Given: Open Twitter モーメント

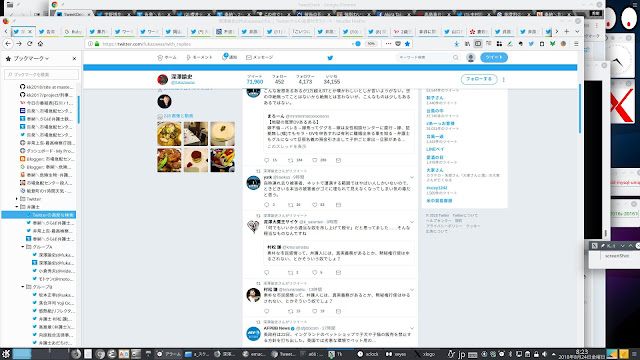Looking at the screenshot, I should 199,58.
